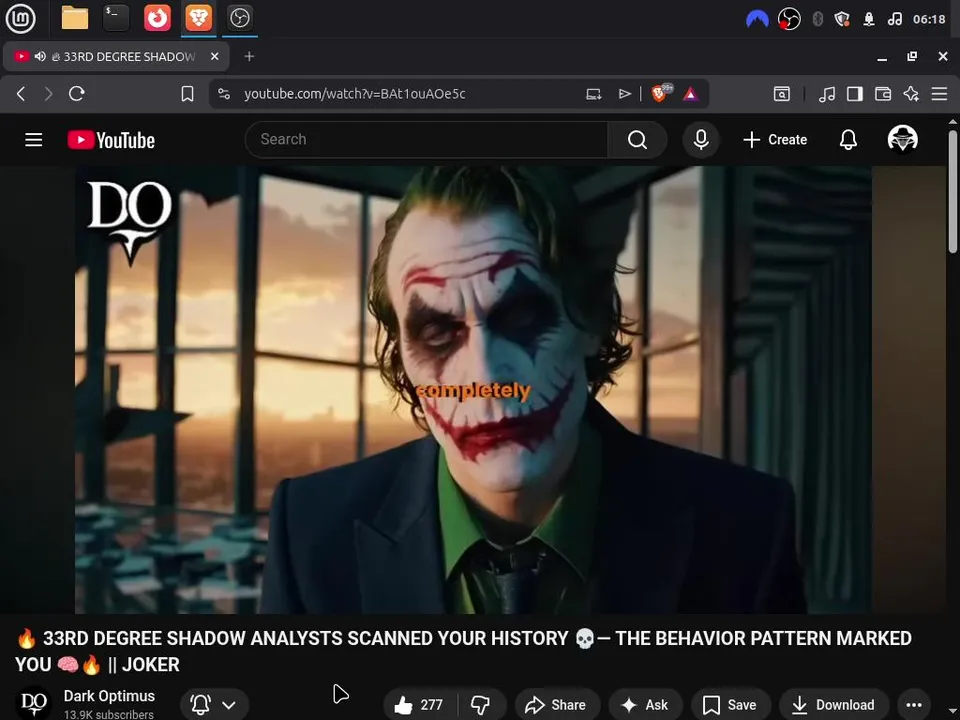Open the Brave Playlist music icon in toolbar

click(x=827, y=94)
